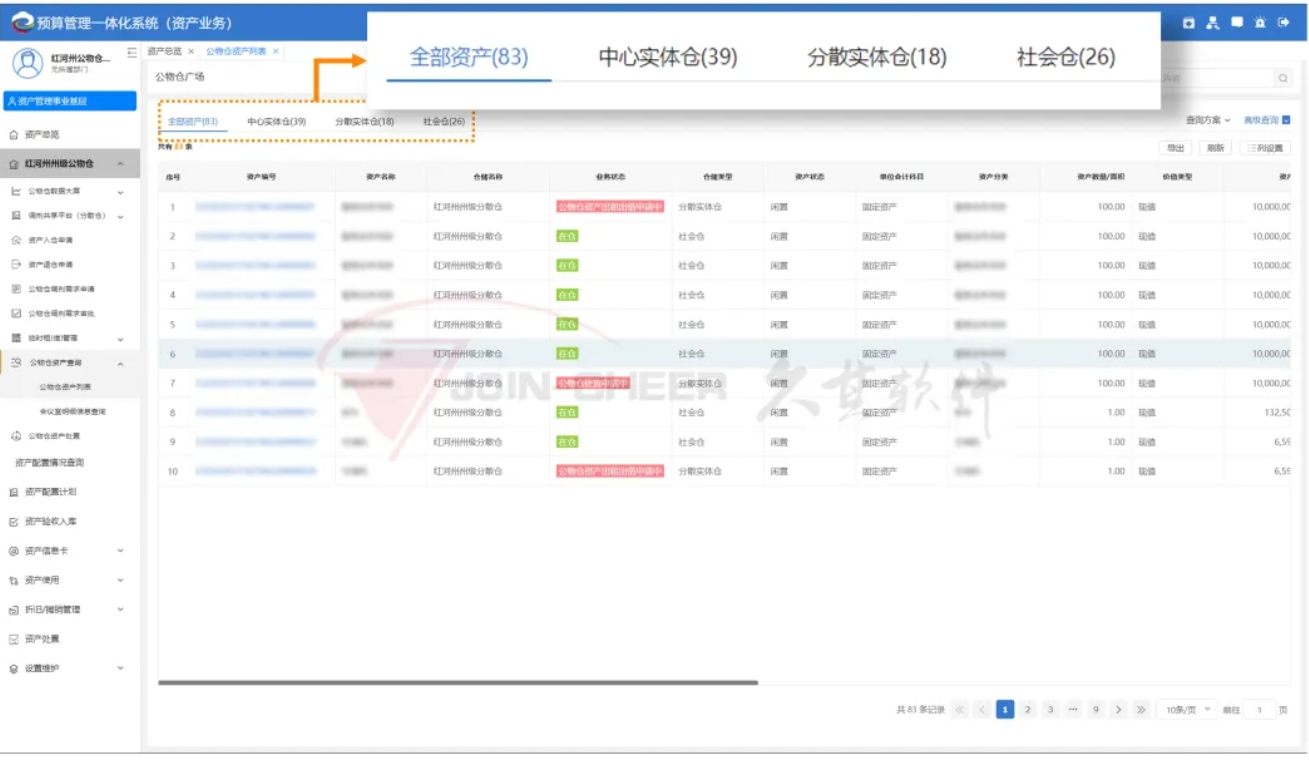The width and height of the screenshot is (1309, 767).
Task: Go to page 2 in pagination
Action: click(1027, 710)
